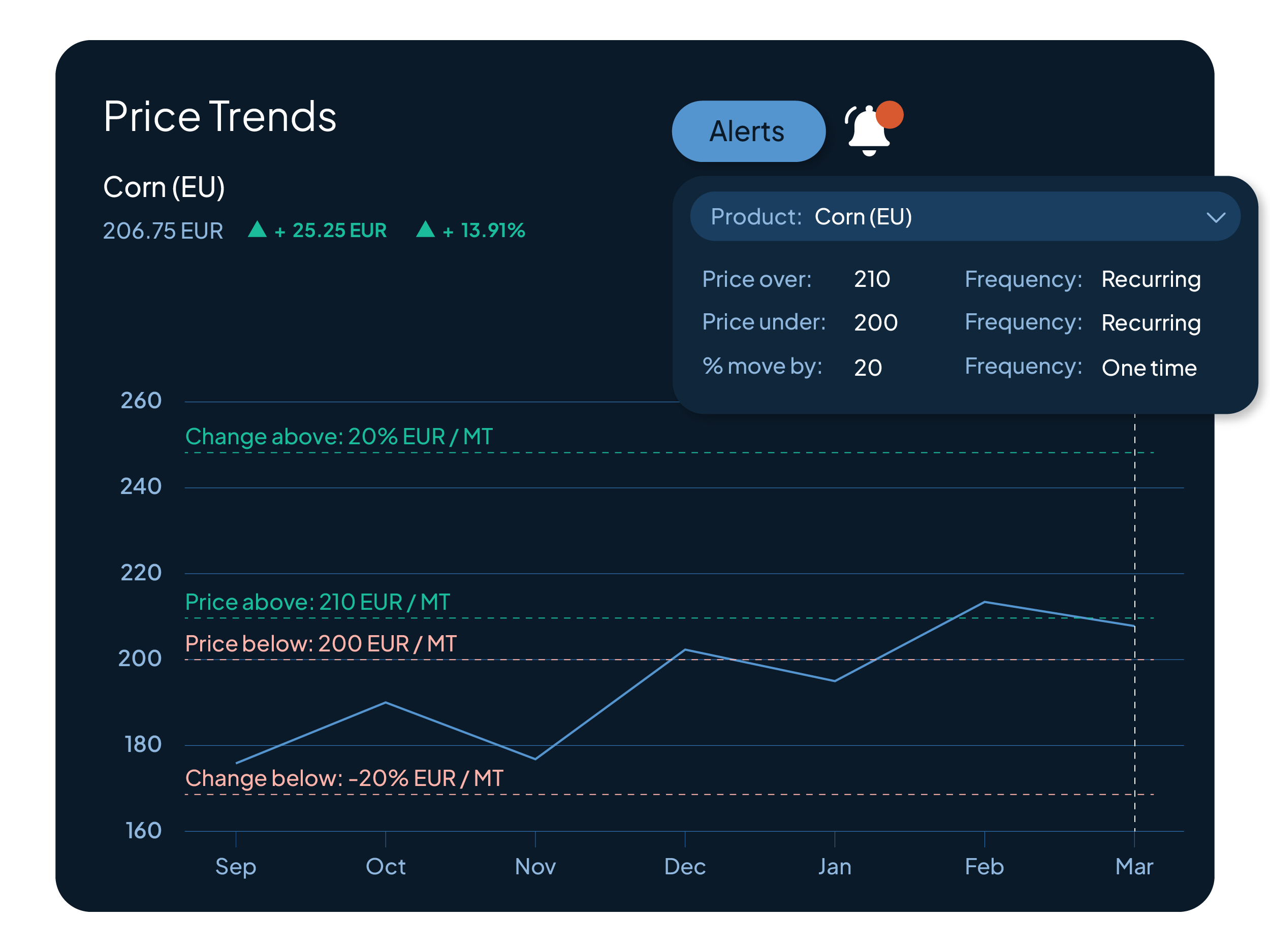The height and width of the screenshot is (952, 1270).
Task: Click the orange notification badge dot
Action: (x=890, y=114)
